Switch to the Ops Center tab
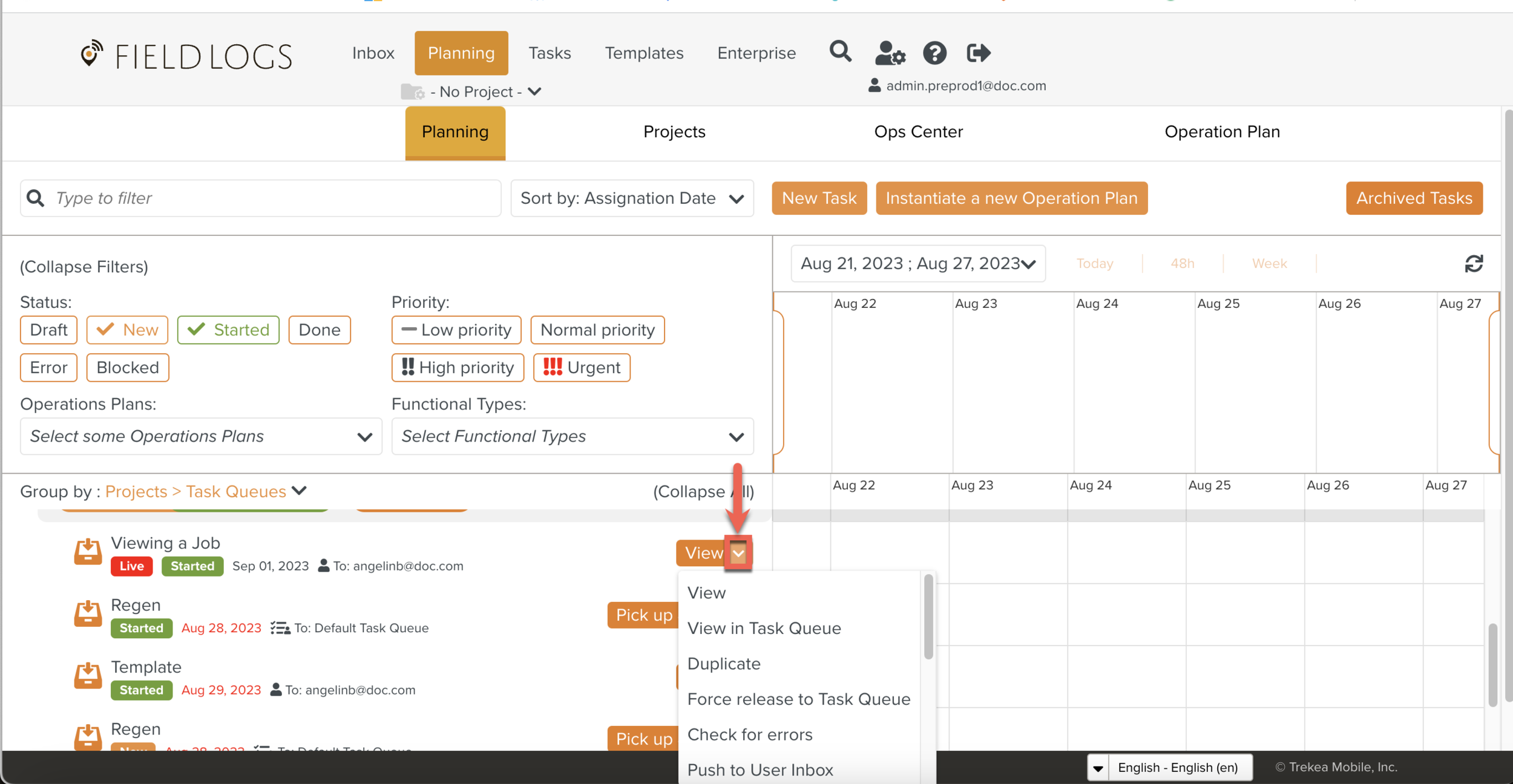The width and height of the screenshot is (1513, 784). pyautogui.click(x=918, y=132)
